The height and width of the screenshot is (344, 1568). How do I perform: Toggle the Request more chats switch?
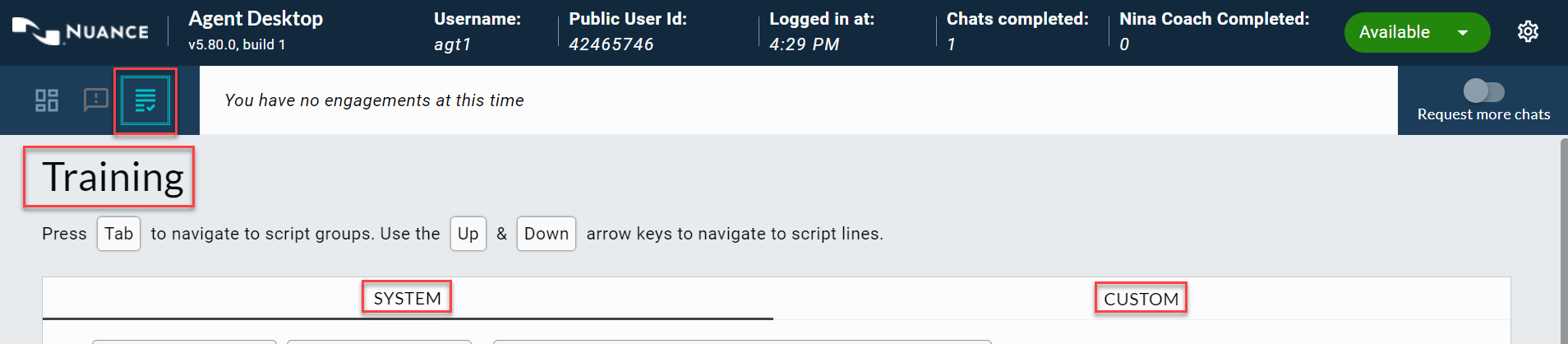tap(1483, 91)
